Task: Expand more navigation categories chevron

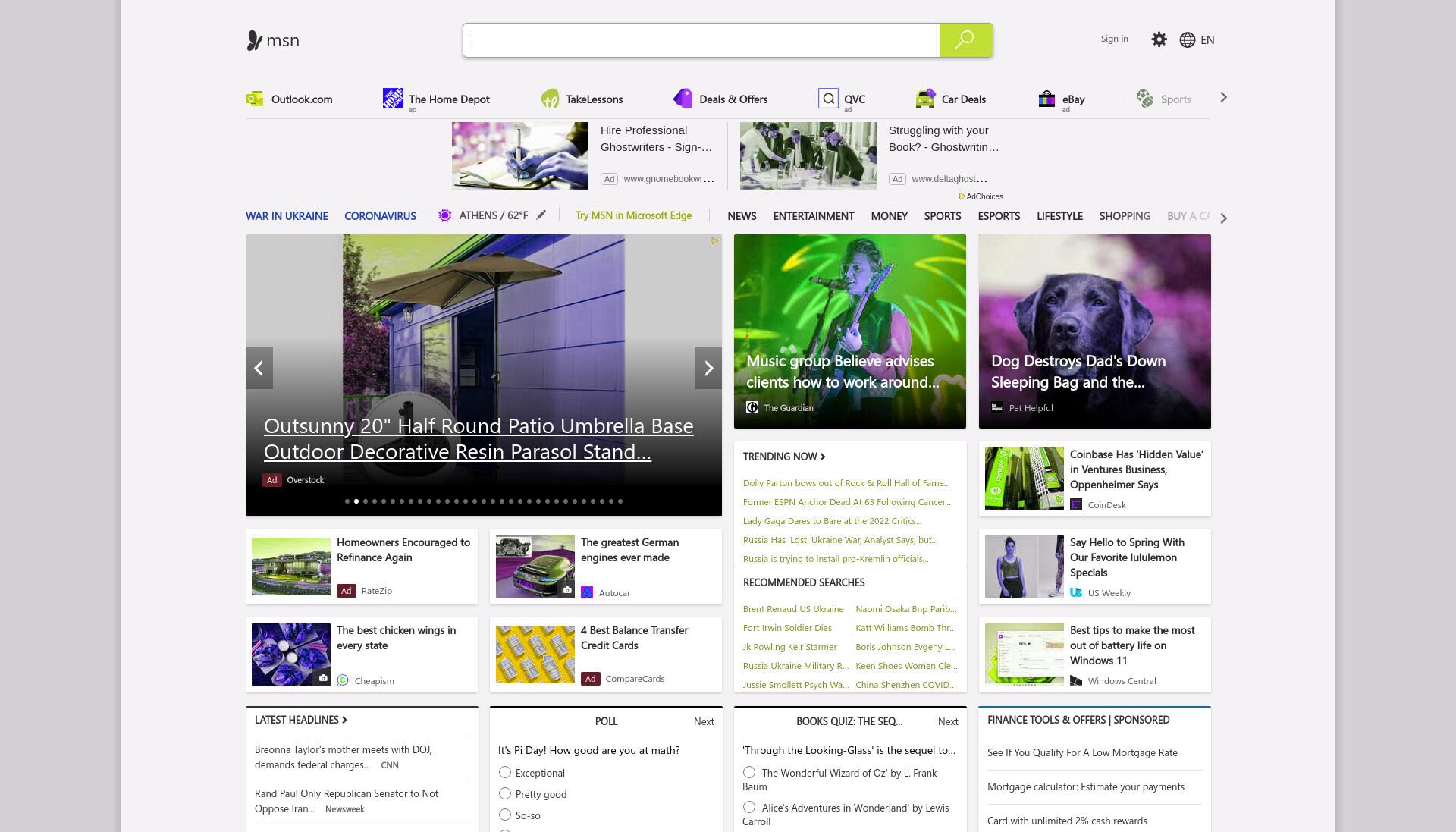Action: point(1223,218)
